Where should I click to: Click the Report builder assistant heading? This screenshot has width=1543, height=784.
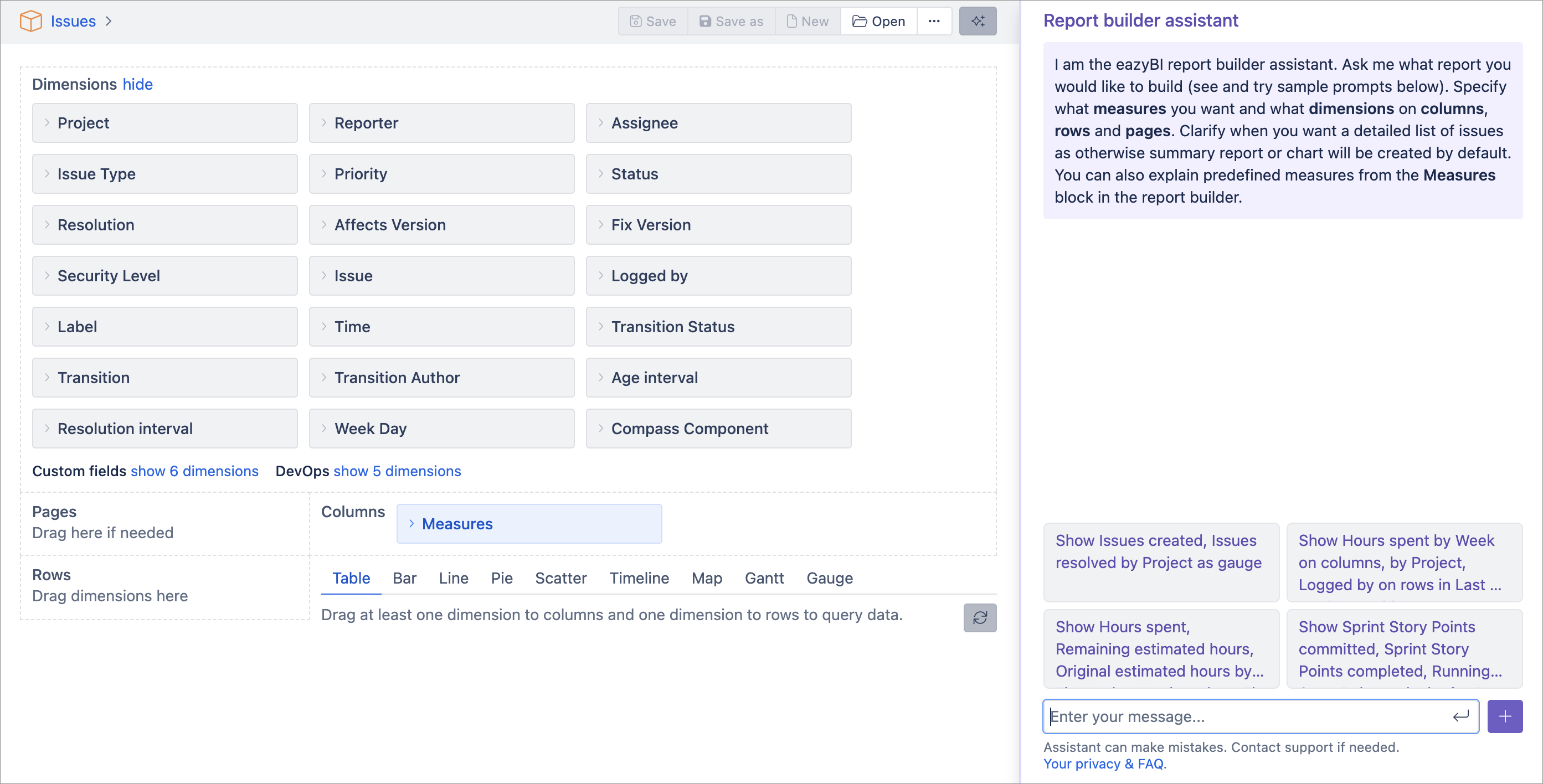pyautogui.click(x=1140, y=20)
